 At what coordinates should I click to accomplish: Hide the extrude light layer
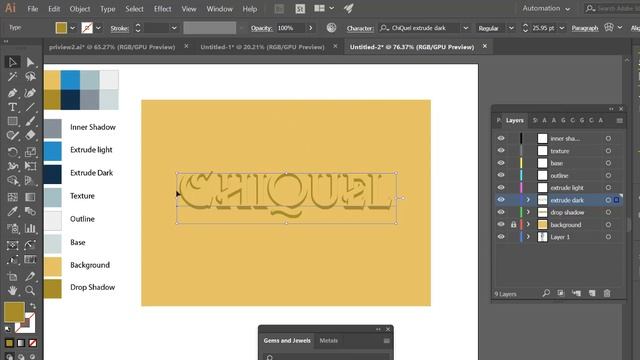tap(501, 187)
